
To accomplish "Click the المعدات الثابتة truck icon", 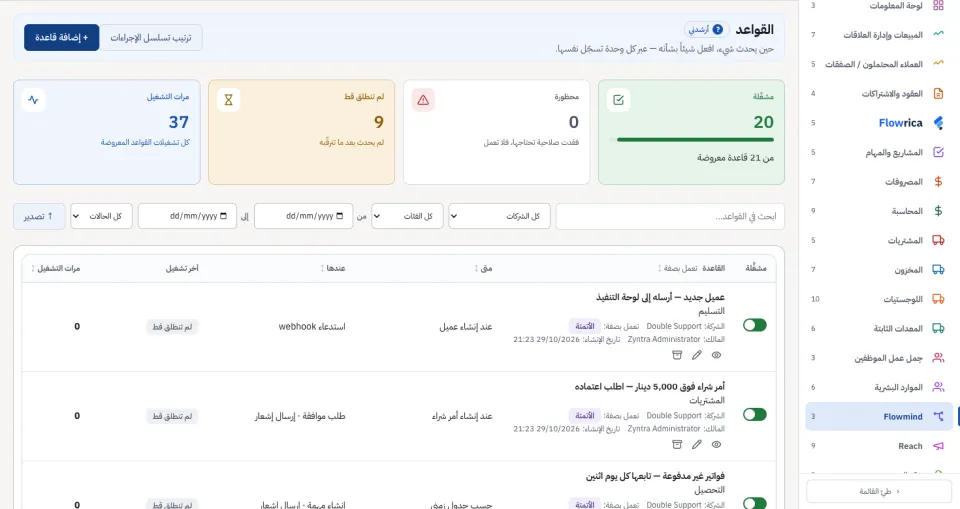I will click(938, 328).
